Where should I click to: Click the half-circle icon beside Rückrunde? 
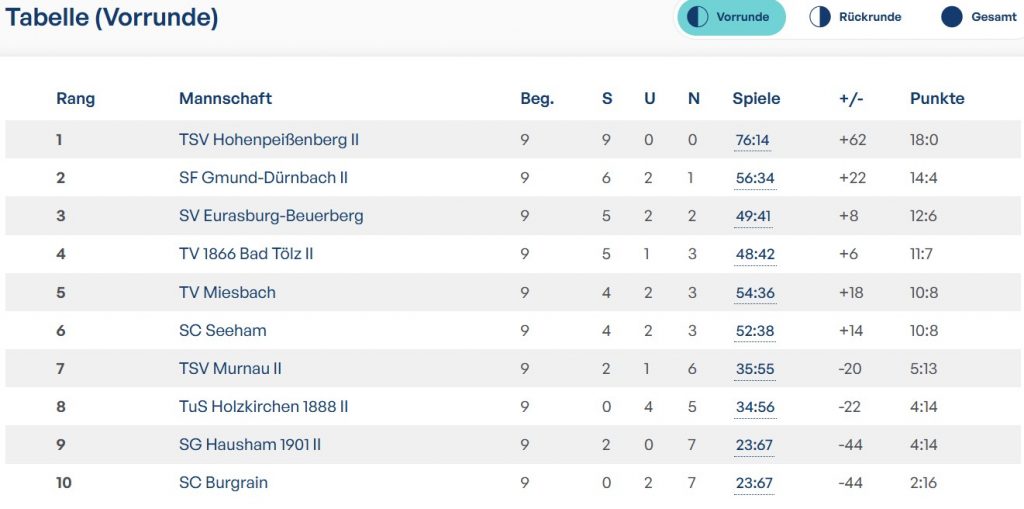click(820, 17)
